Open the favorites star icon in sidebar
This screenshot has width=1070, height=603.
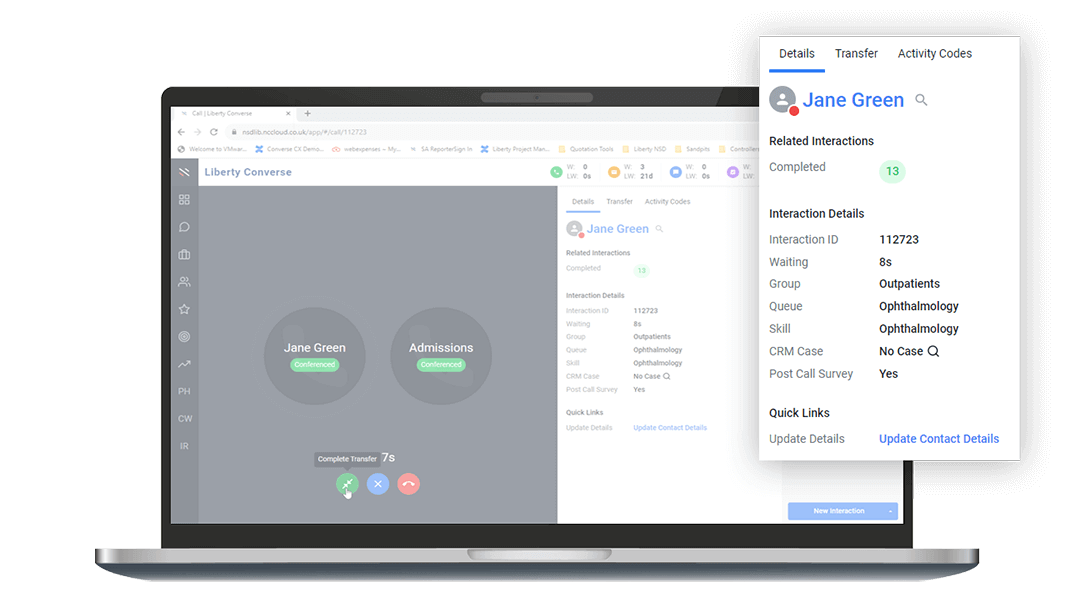(x=183, y=310)
